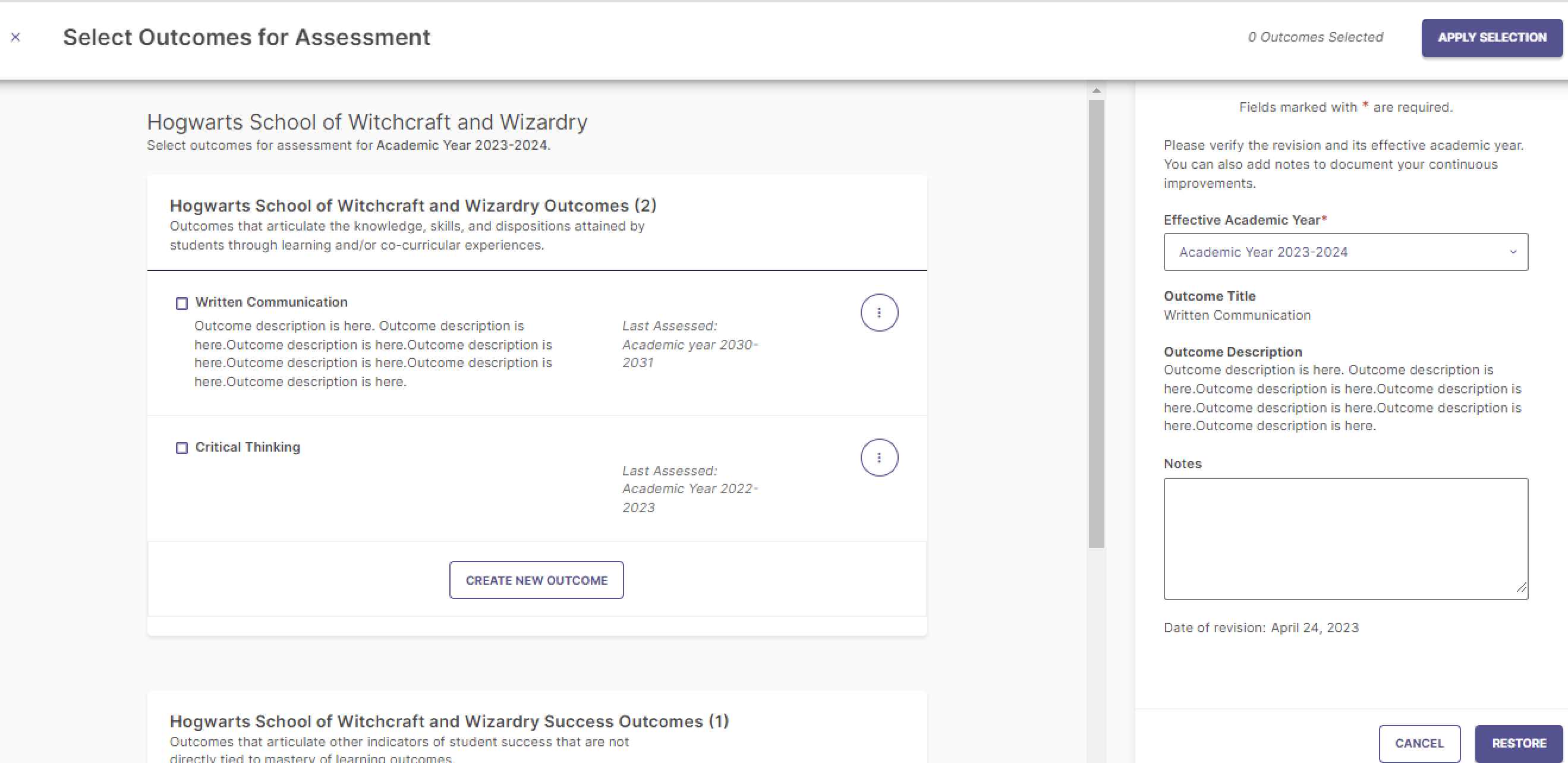The width and height of the screenshot is (1568, 763).
Task: Open options menu for Critical Thinking
Action: [879, 458]
